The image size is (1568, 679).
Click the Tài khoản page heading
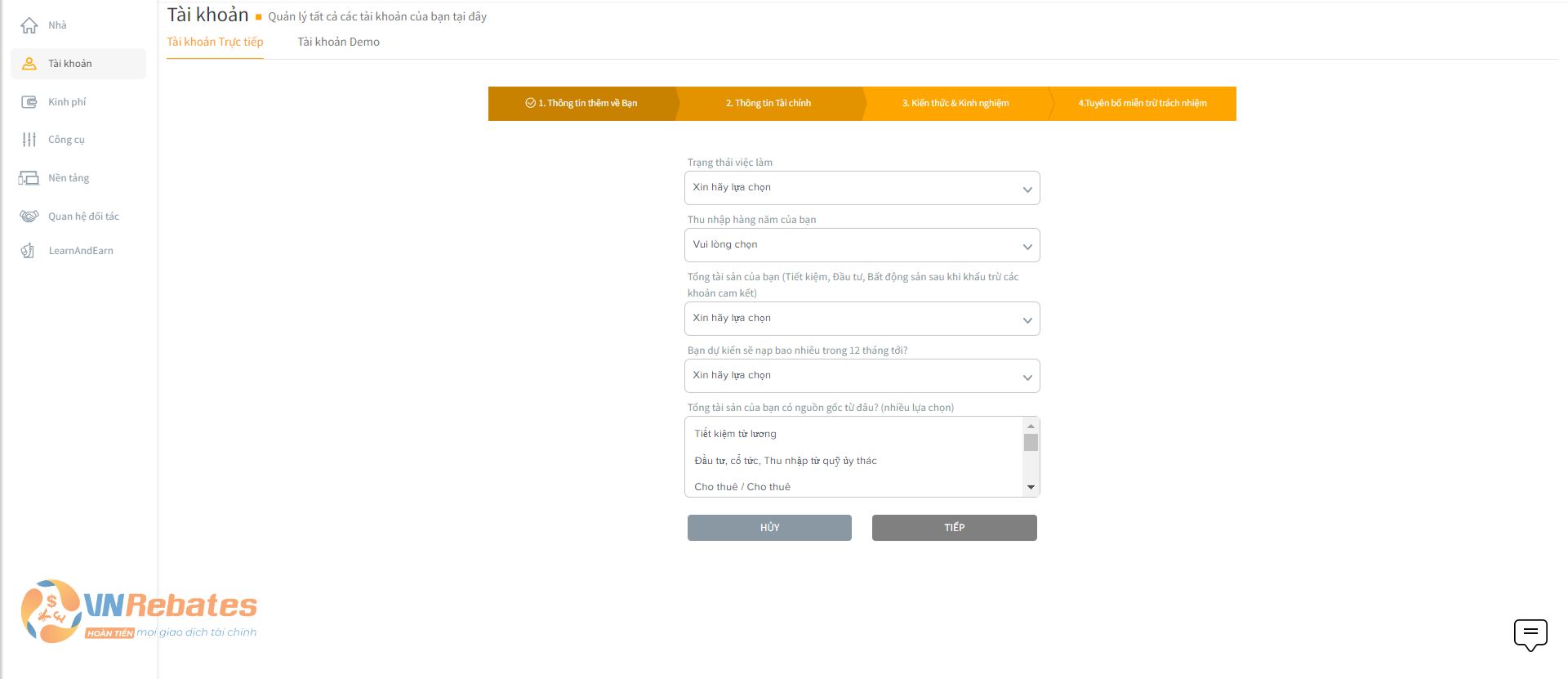(207, 15)
